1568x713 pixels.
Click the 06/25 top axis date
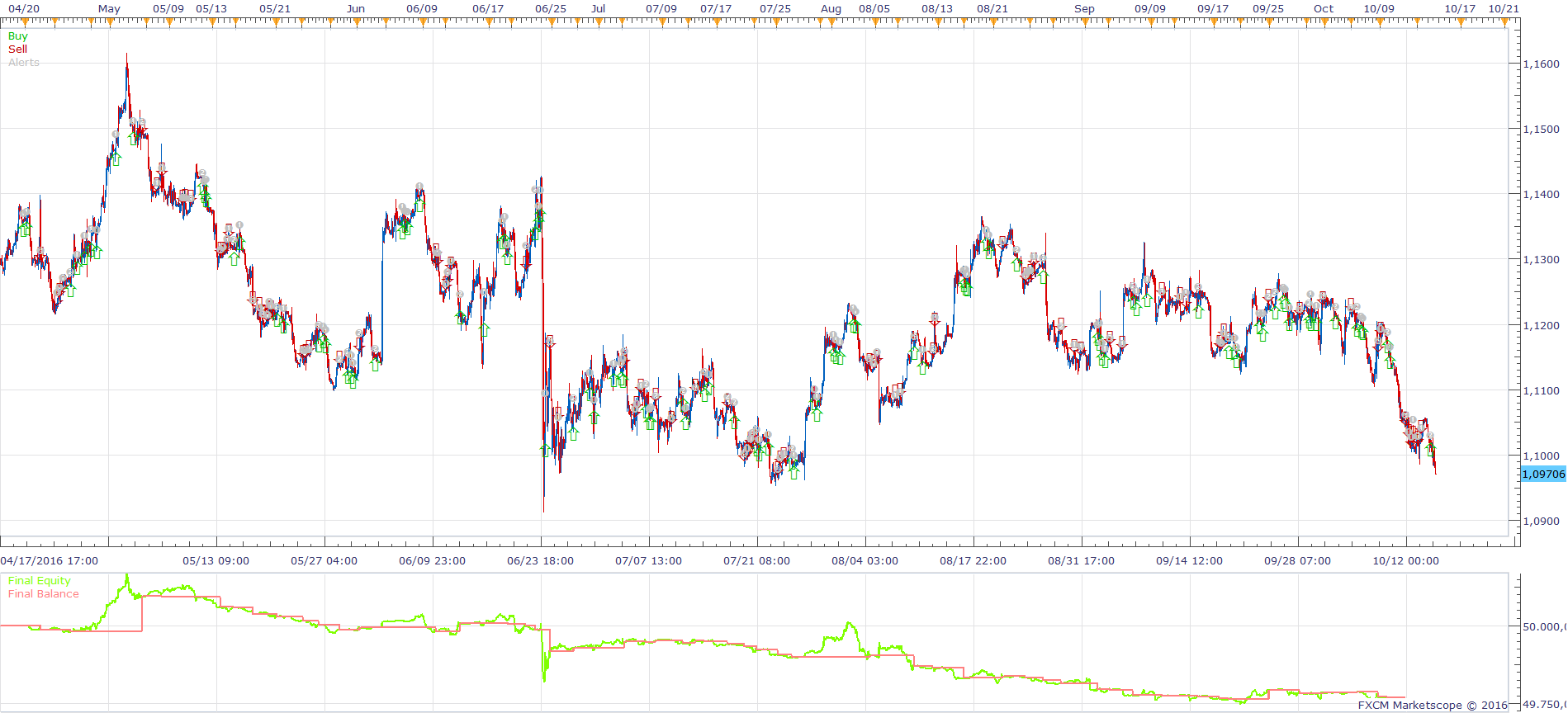551,9
